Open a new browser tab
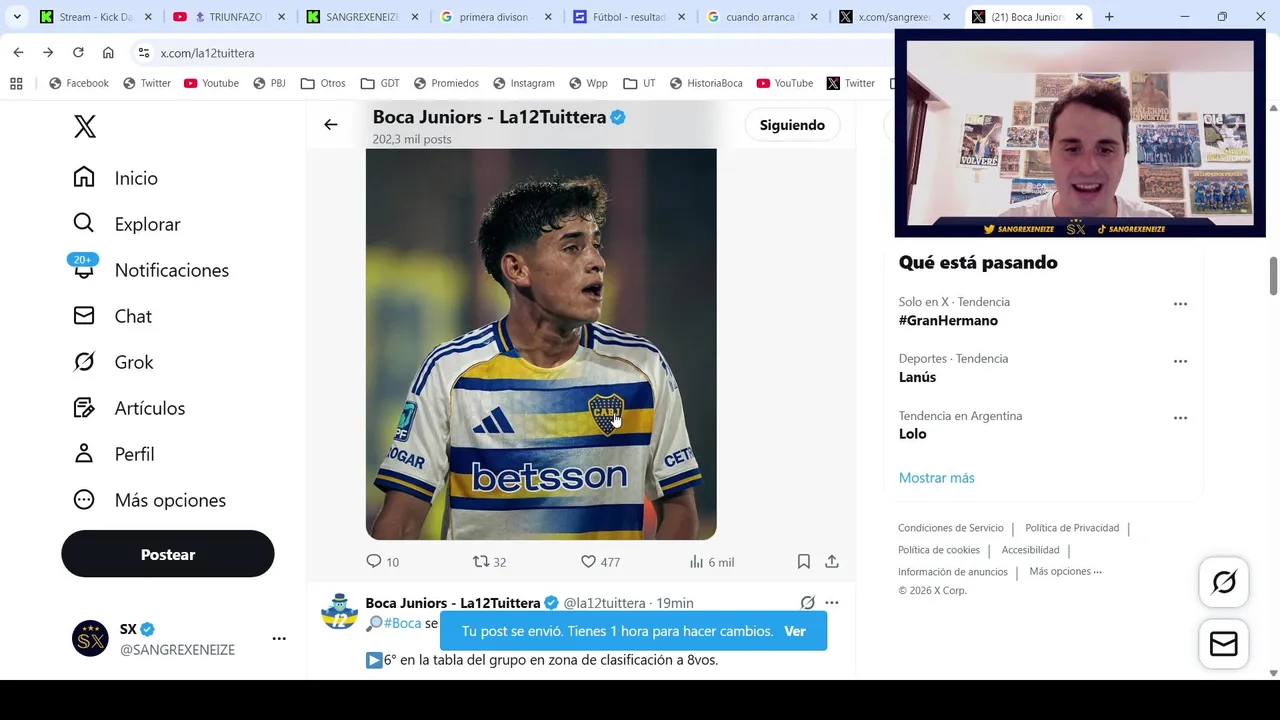 click(x=1109, y=17)
